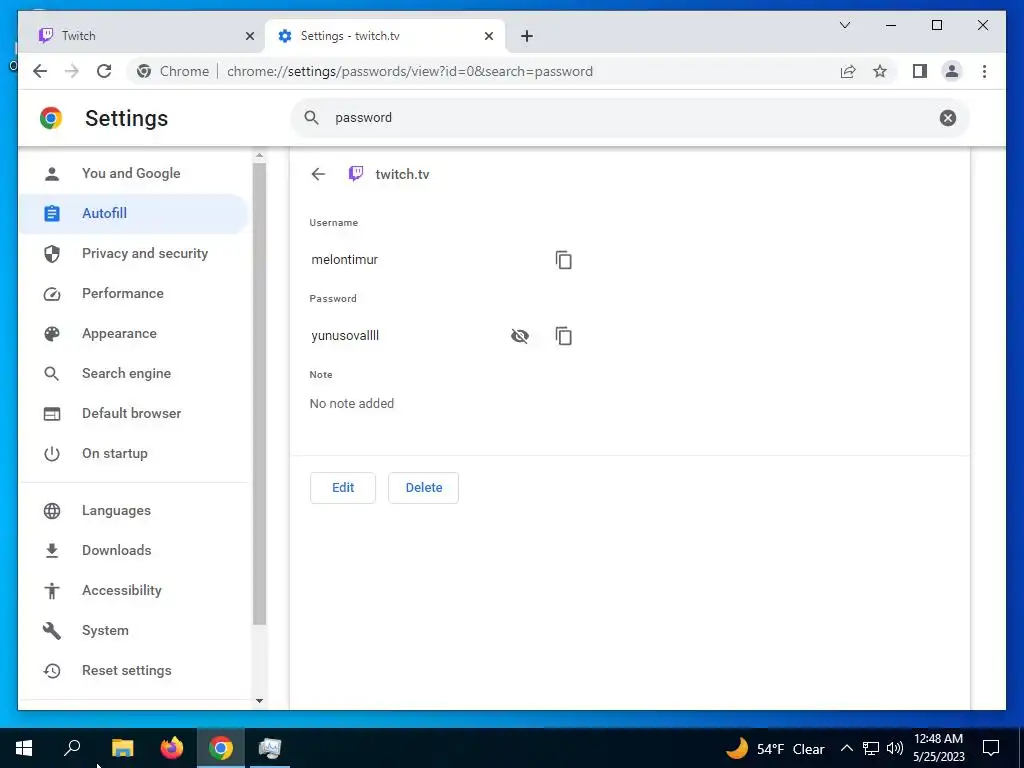Click the Chrome taskbar icon
The width and height of the screenshot is (1024, 768).
tap(221, 748)
